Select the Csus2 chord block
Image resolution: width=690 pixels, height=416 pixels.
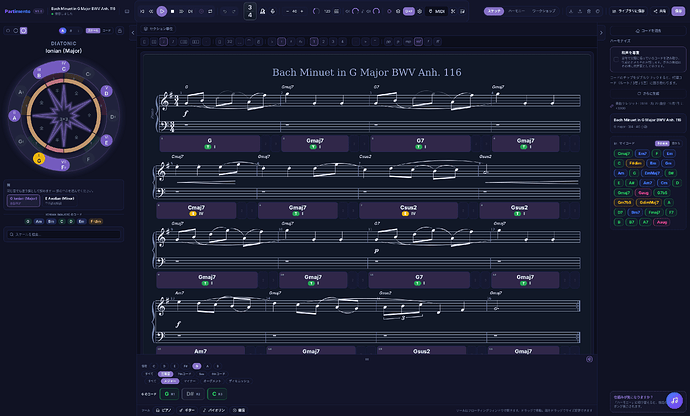(409, 210)
